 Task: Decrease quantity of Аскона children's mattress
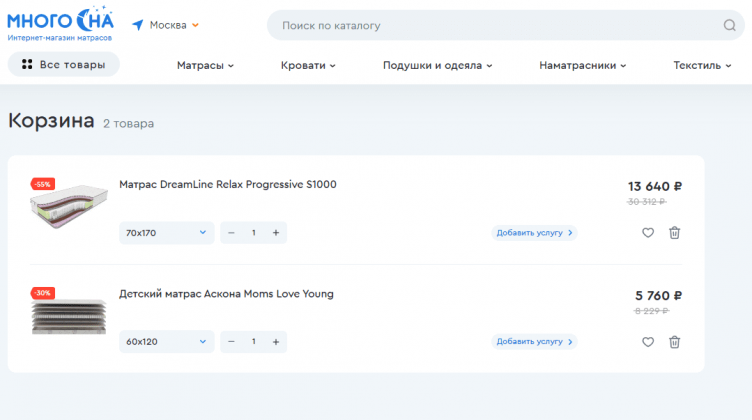click(231, 342)
